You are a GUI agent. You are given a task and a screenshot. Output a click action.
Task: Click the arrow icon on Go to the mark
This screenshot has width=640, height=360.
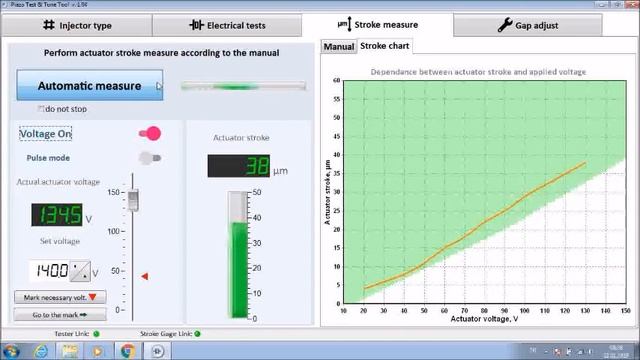[x=83, y=315]
